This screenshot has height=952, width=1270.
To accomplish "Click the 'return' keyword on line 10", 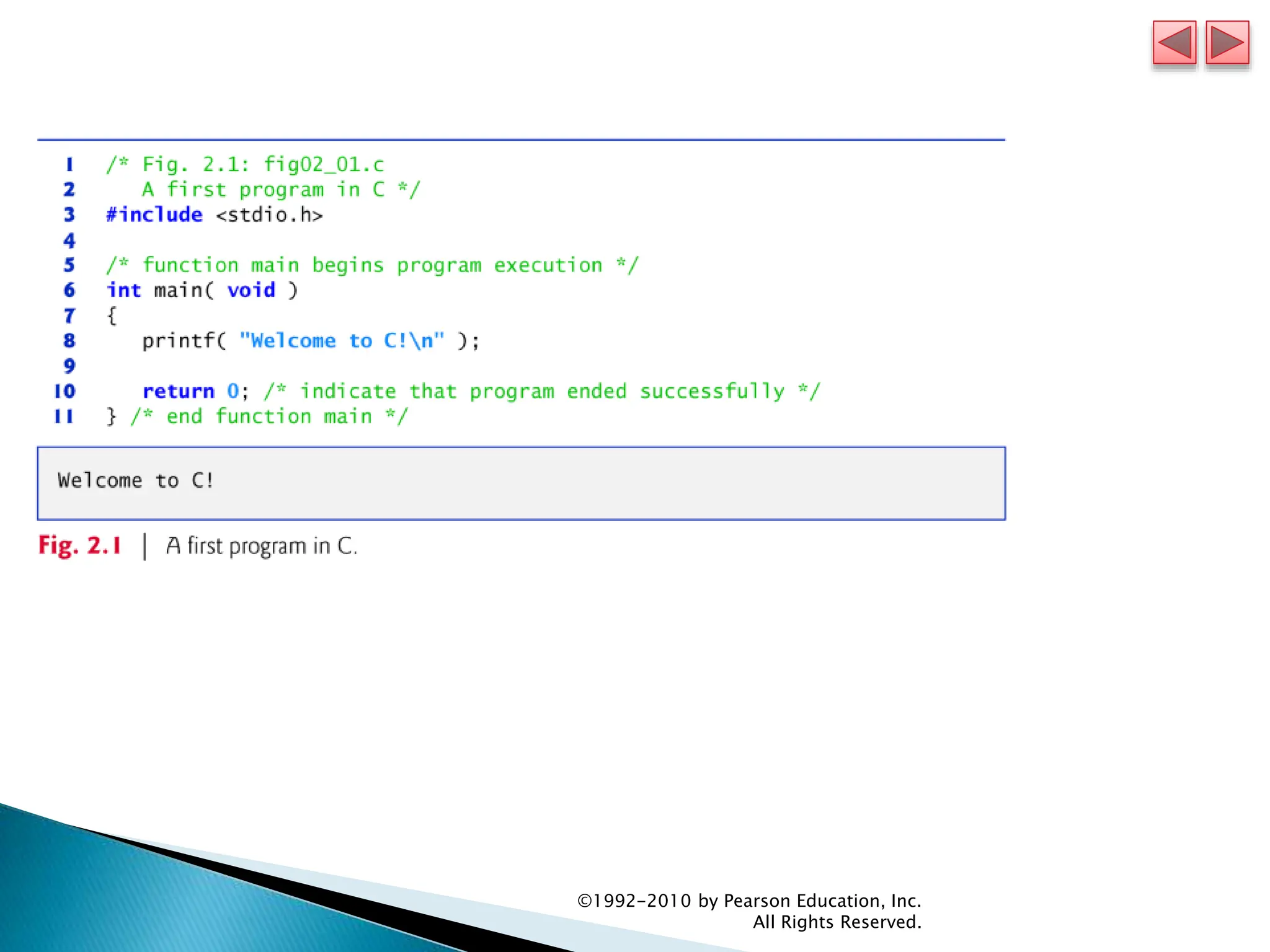I will click(x=178, y=391).
